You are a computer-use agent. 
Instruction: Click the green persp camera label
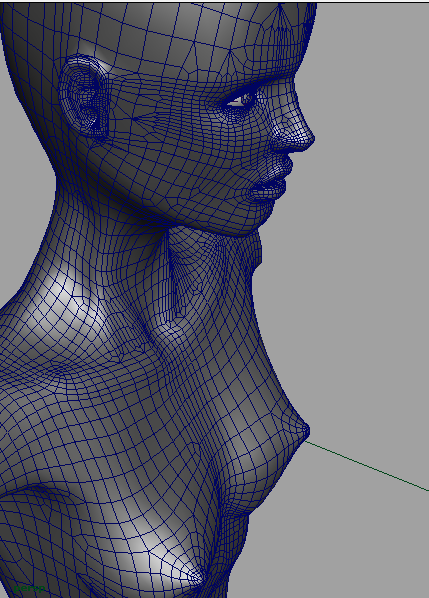(x=29, y=588)
